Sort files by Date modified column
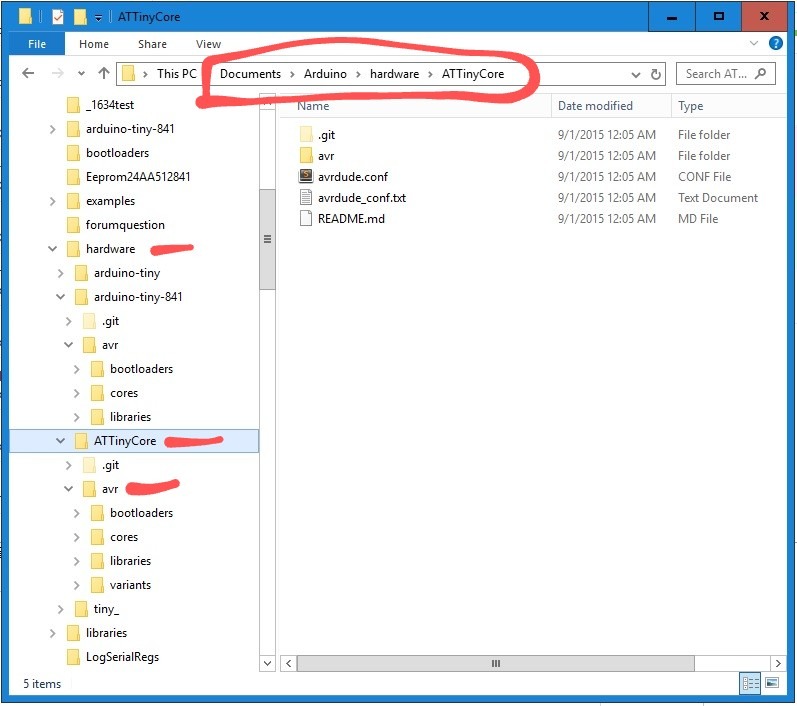Screen dimensions: 797x706 pyautogui.click(x=595, y=106)
